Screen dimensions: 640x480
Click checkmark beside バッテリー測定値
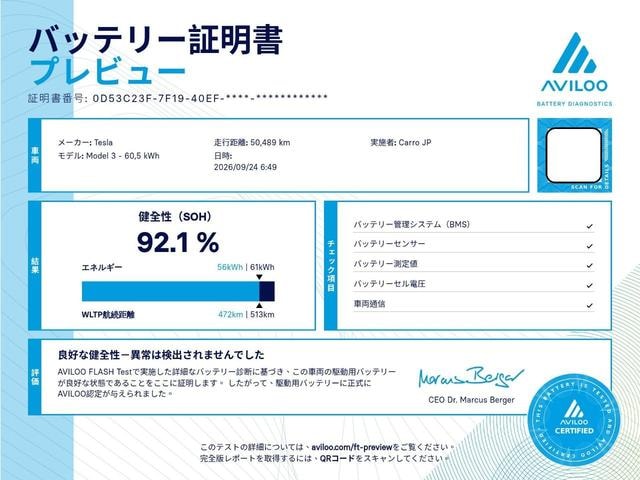point(589,265)
